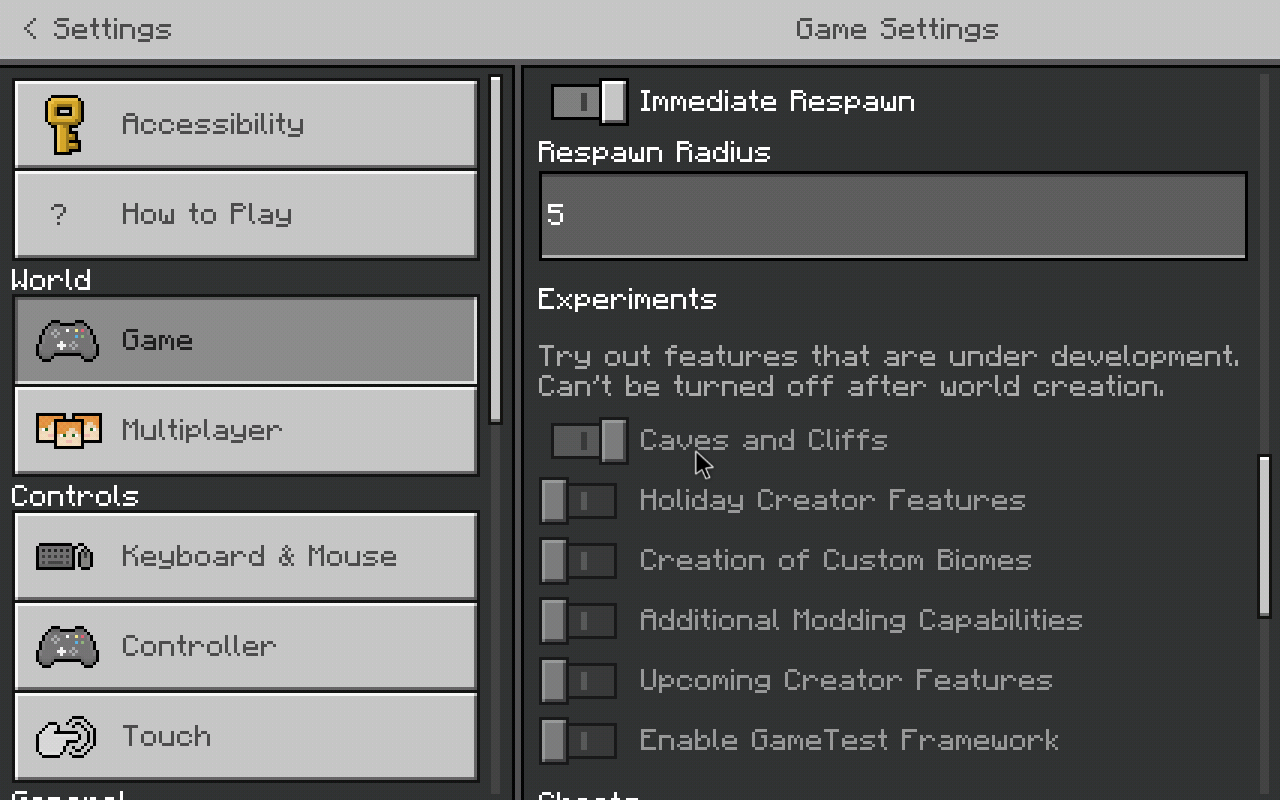Viewport: 1280px width, 800px height.
Task: Click the gamepad icon beside Game
Action: (67, 341)
